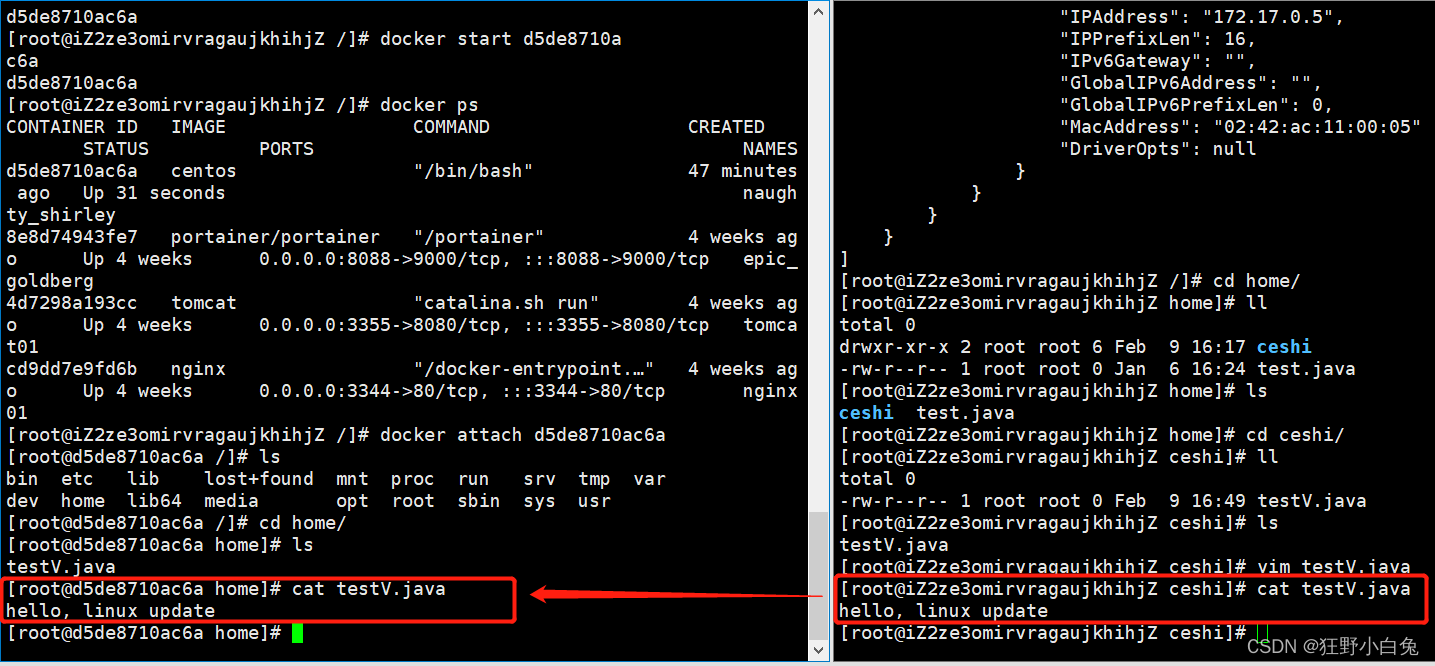
Task: Click the 'docker start d5de8710a' command text
Action: 501,39
